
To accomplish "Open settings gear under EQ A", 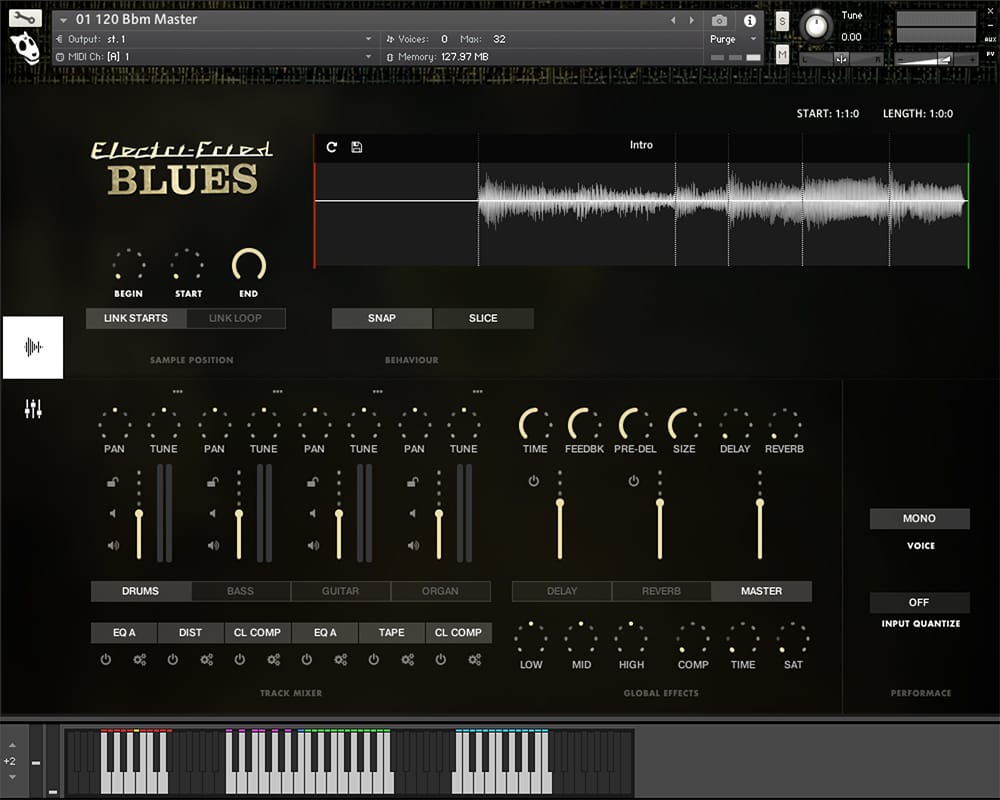I will click(x=140, y=660).
